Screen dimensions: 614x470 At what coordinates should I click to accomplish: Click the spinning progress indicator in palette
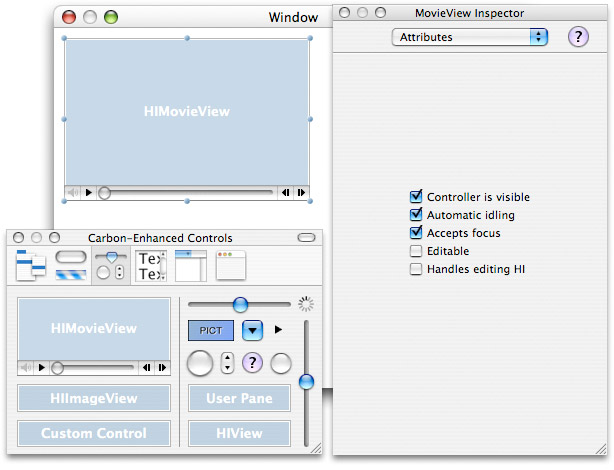307,304
